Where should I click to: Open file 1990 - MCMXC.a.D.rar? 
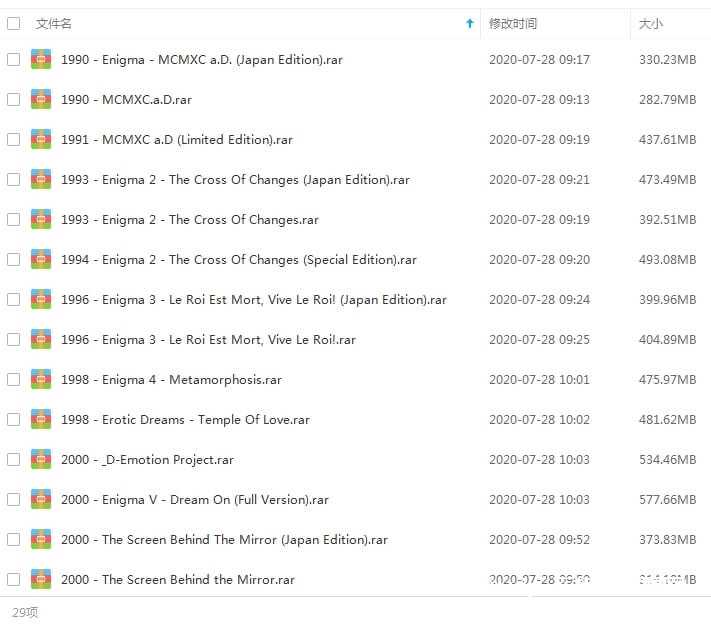click(127, 99)
